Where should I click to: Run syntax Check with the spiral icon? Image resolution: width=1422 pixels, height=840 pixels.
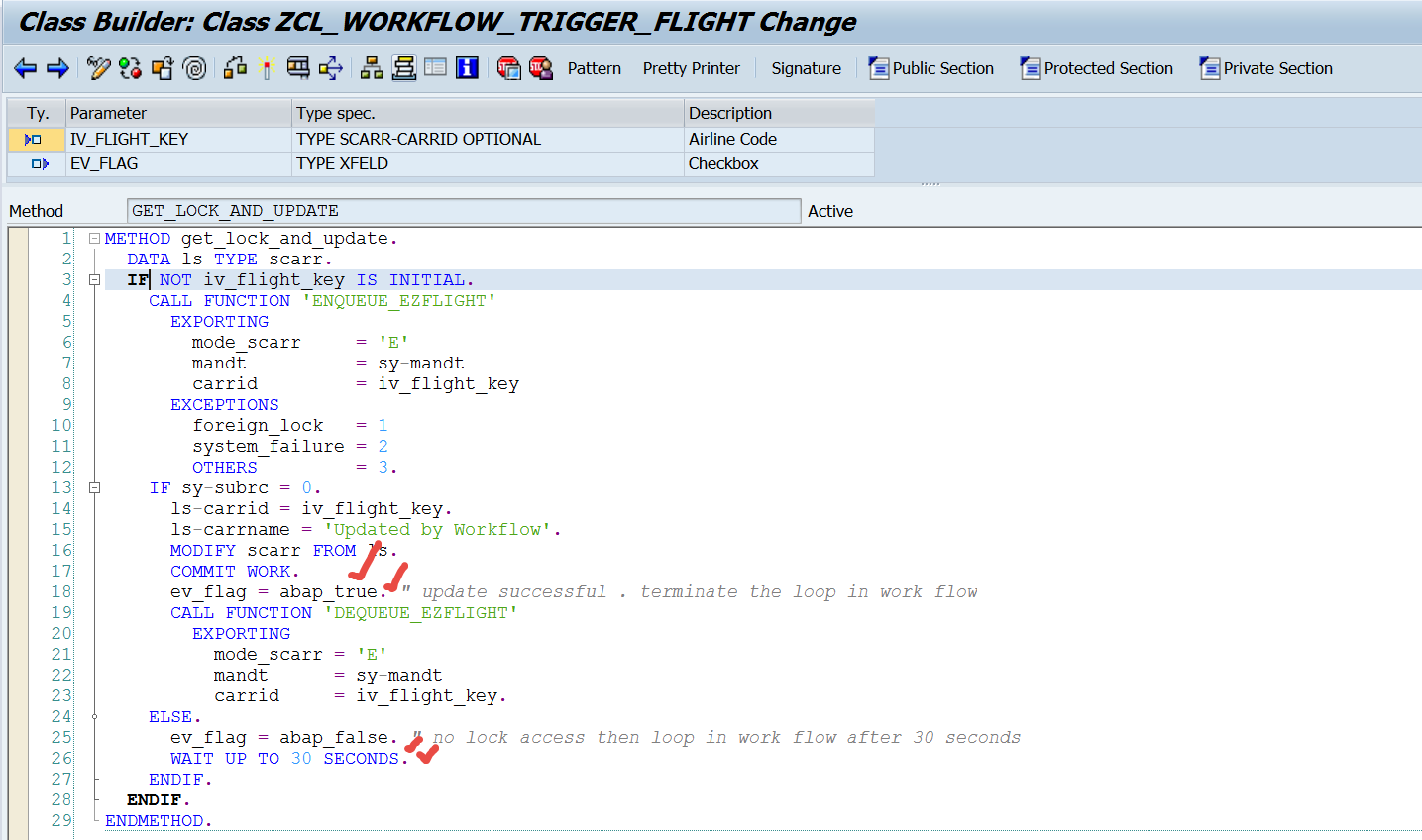click(x=195, y=68)
